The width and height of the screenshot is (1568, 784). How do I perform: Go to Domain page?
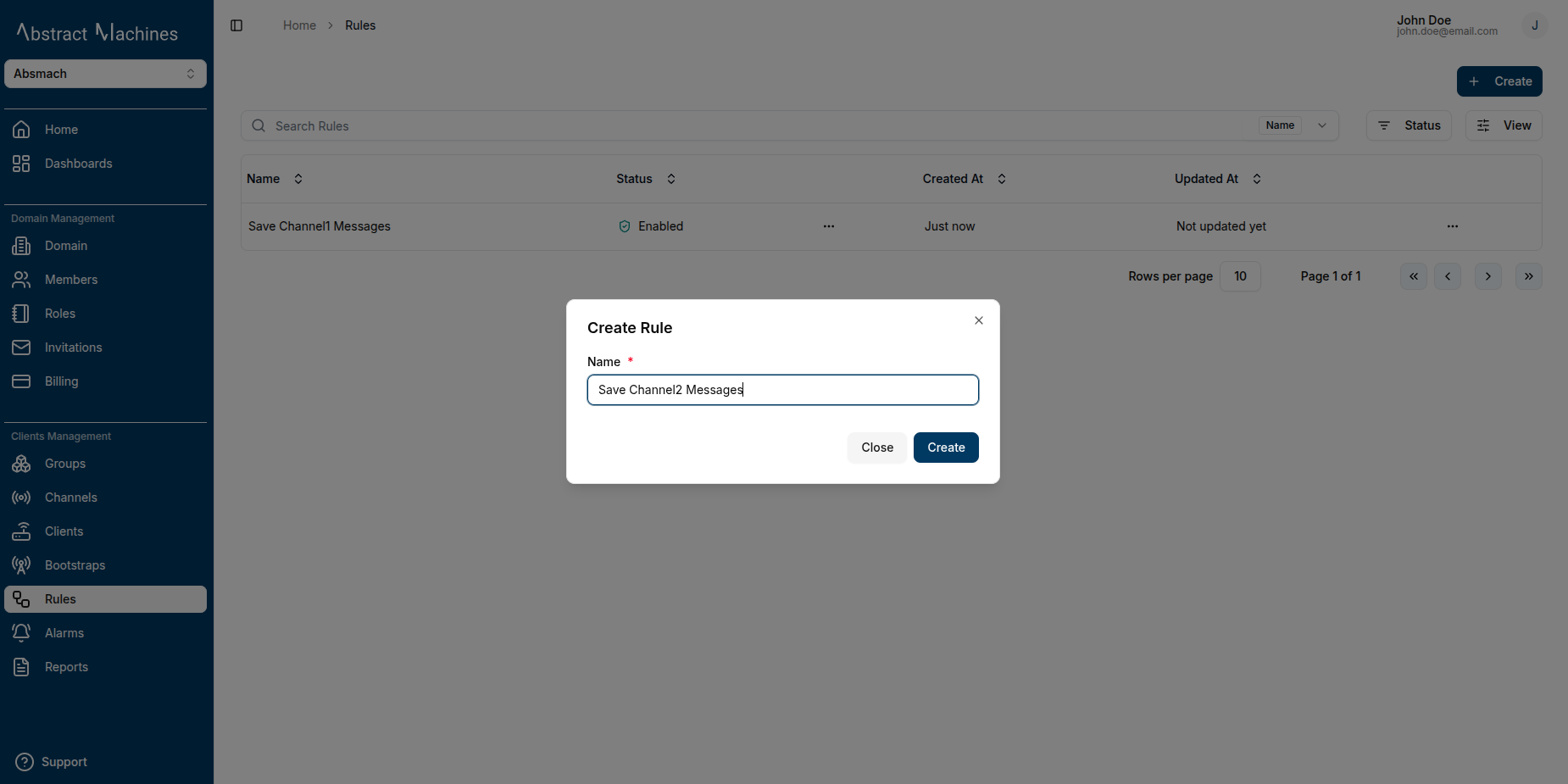(x=105, y=246)
